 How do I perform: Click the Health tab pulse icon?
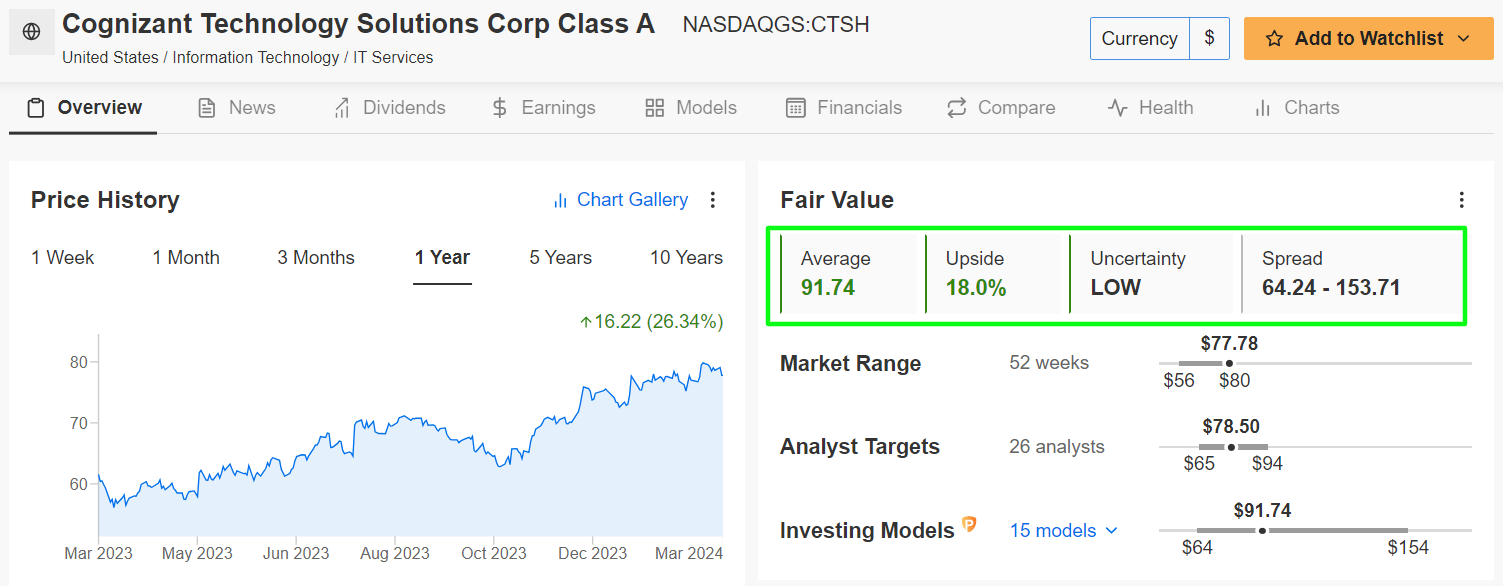click(x=1117, y=108)
